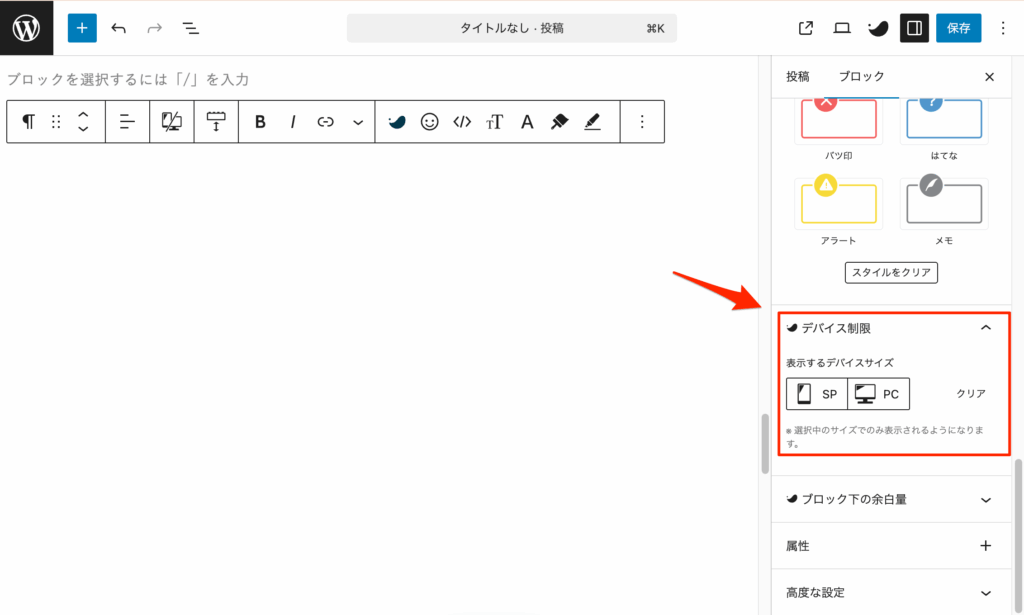Open the emoji picker icon
This screenshot has height=615, width=1024.
[x=429, y=122]
